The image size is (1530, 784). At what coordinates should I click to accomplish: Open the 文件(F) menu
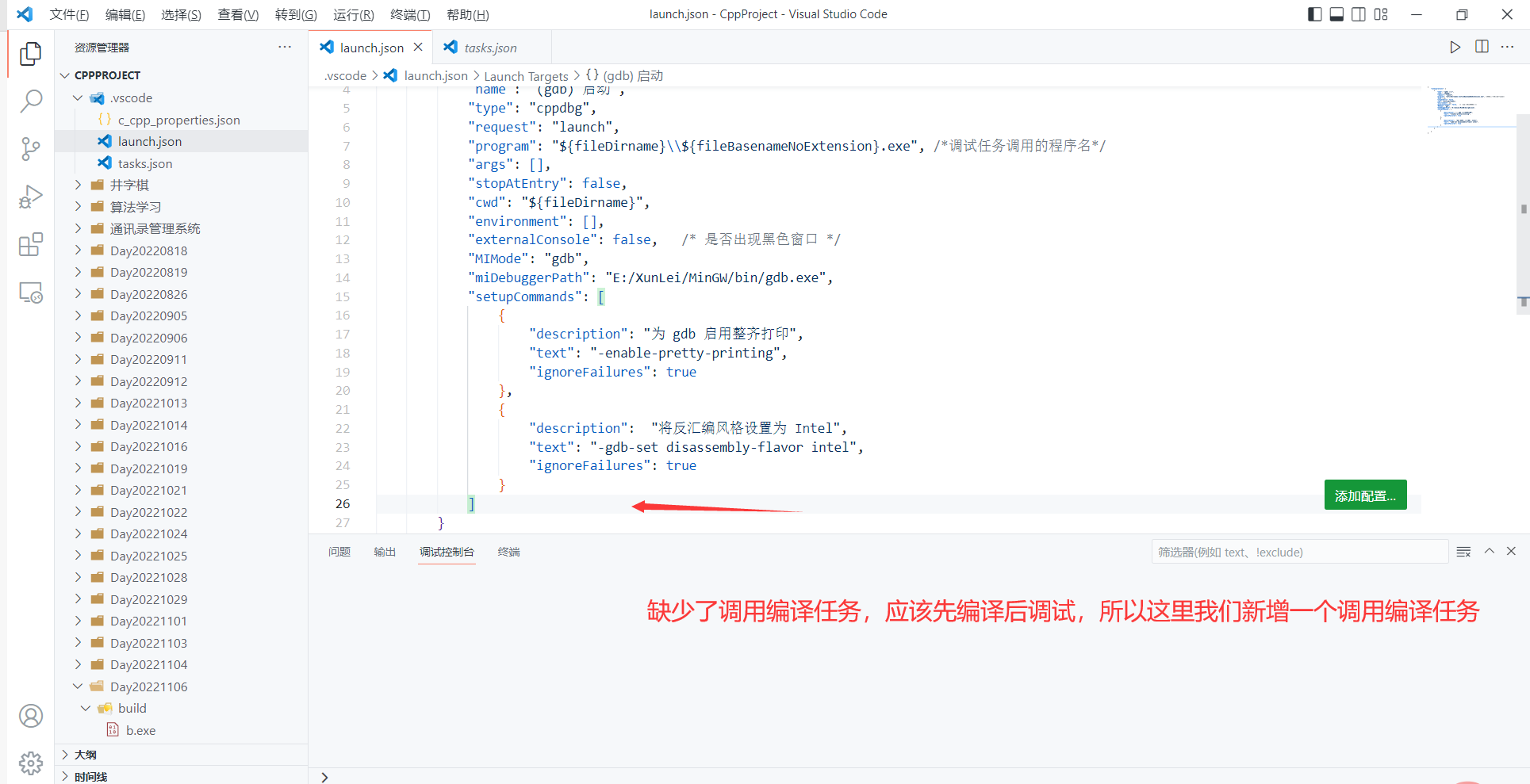click(x=69, y=14)
